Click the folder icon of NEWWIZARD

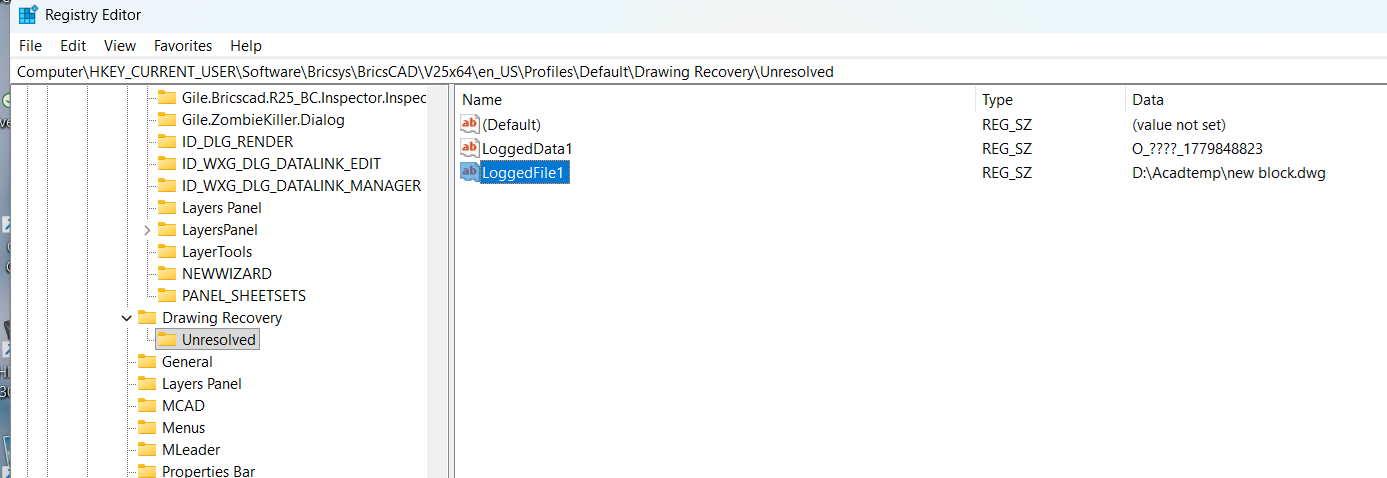[x=167, y=274]
